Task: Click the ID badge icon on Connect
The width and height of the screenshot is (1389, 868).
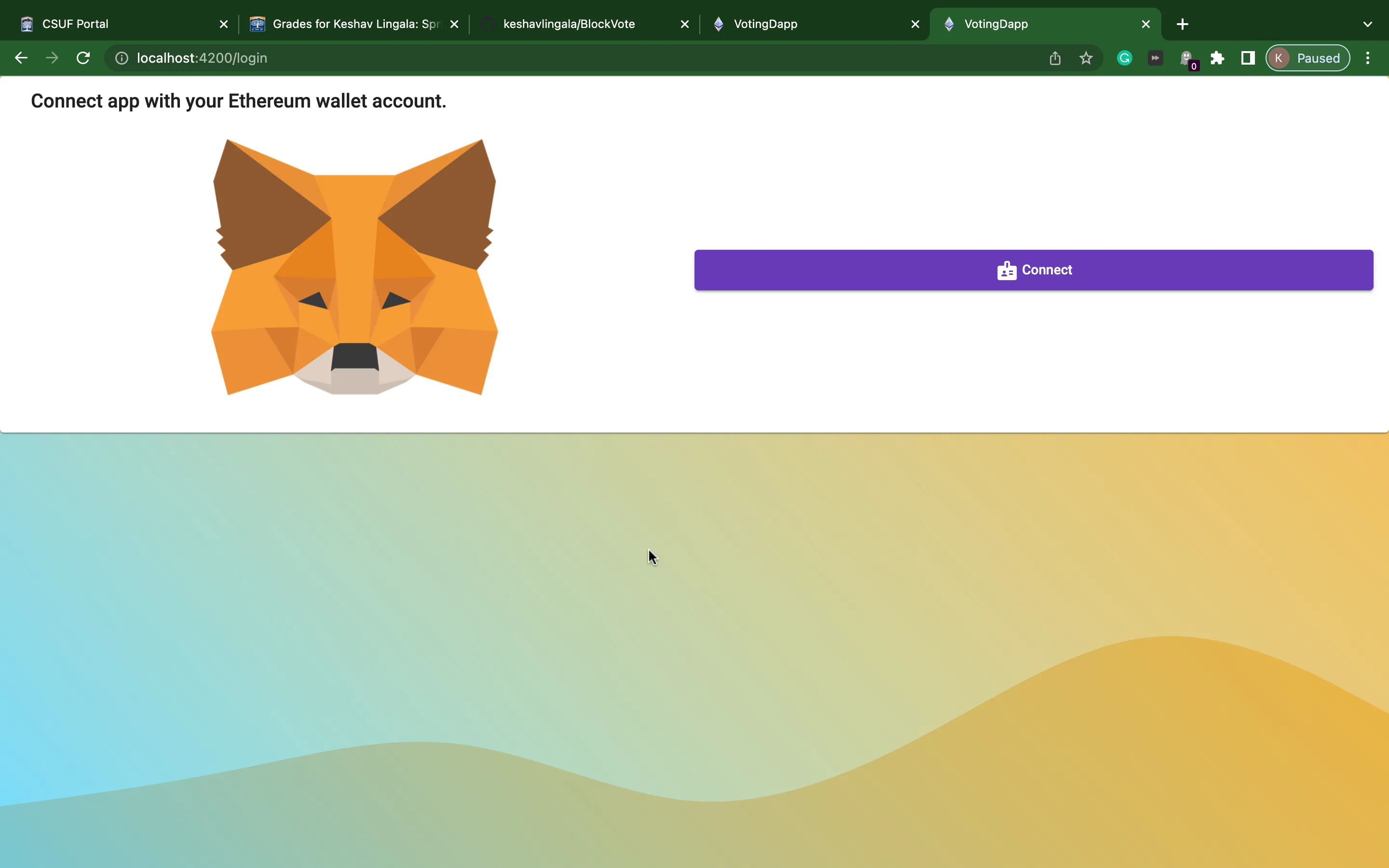Action: click(1007, 271)
